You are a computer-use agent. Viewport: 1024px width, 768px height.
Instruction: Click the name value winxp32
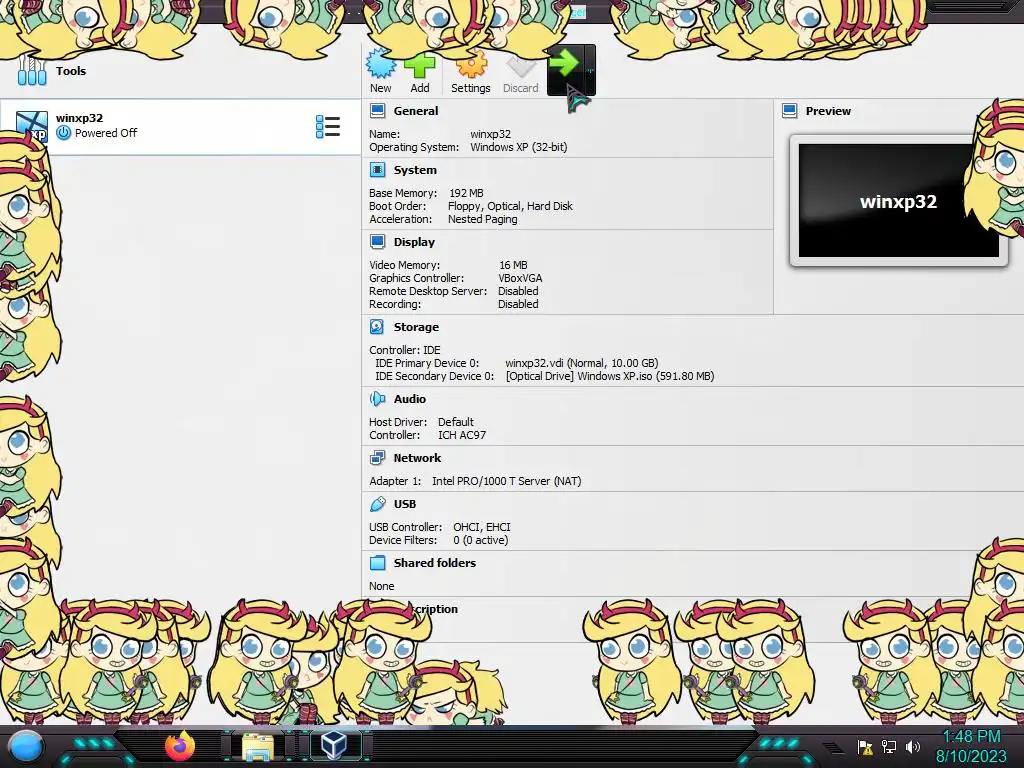point(490,134)
